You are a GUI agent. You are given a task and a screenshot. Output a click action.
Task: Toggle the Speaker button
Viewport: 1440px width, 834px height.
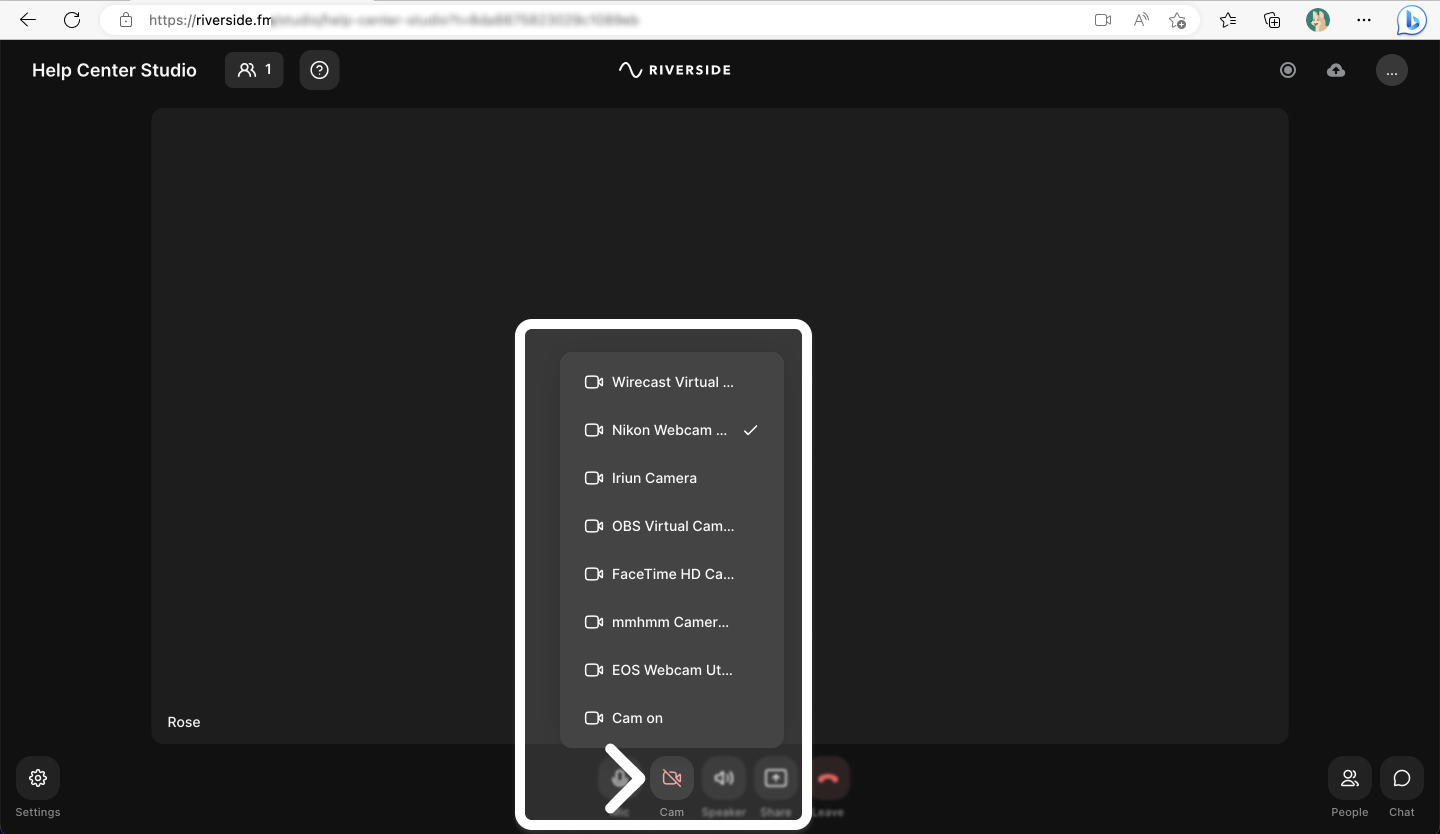tap(724, 778)
